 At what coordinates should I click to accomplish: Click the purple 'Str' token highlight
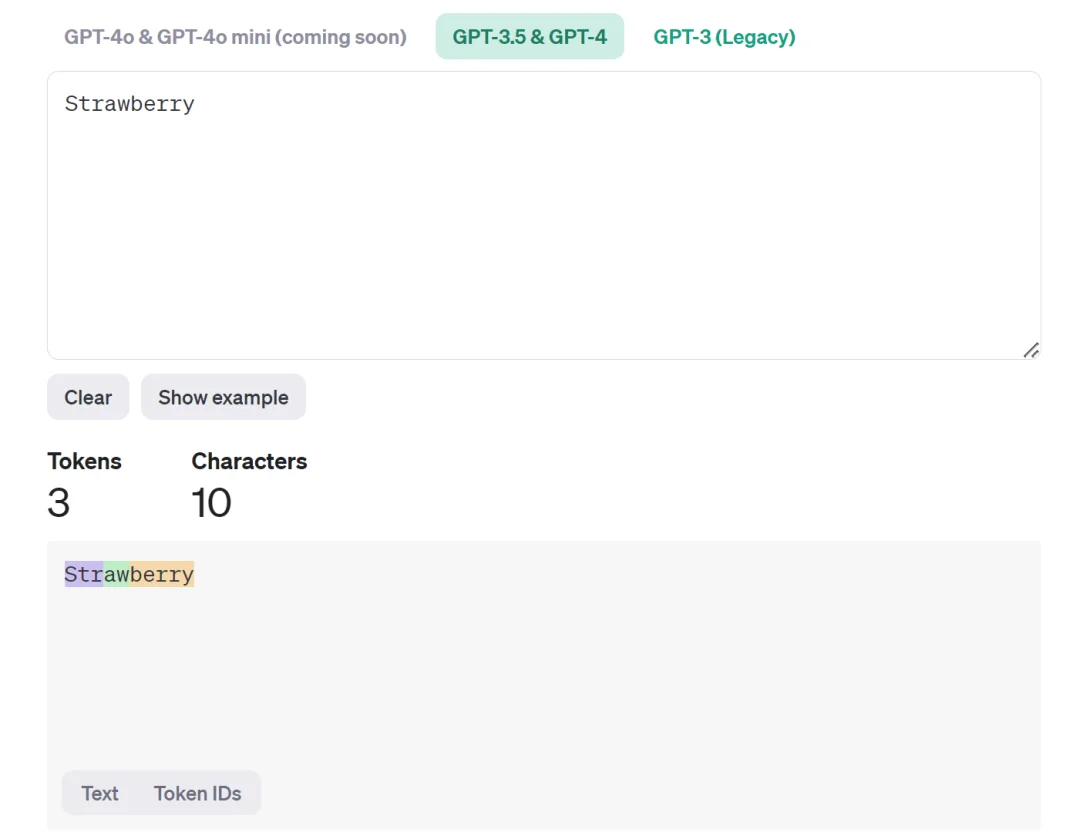83,574
